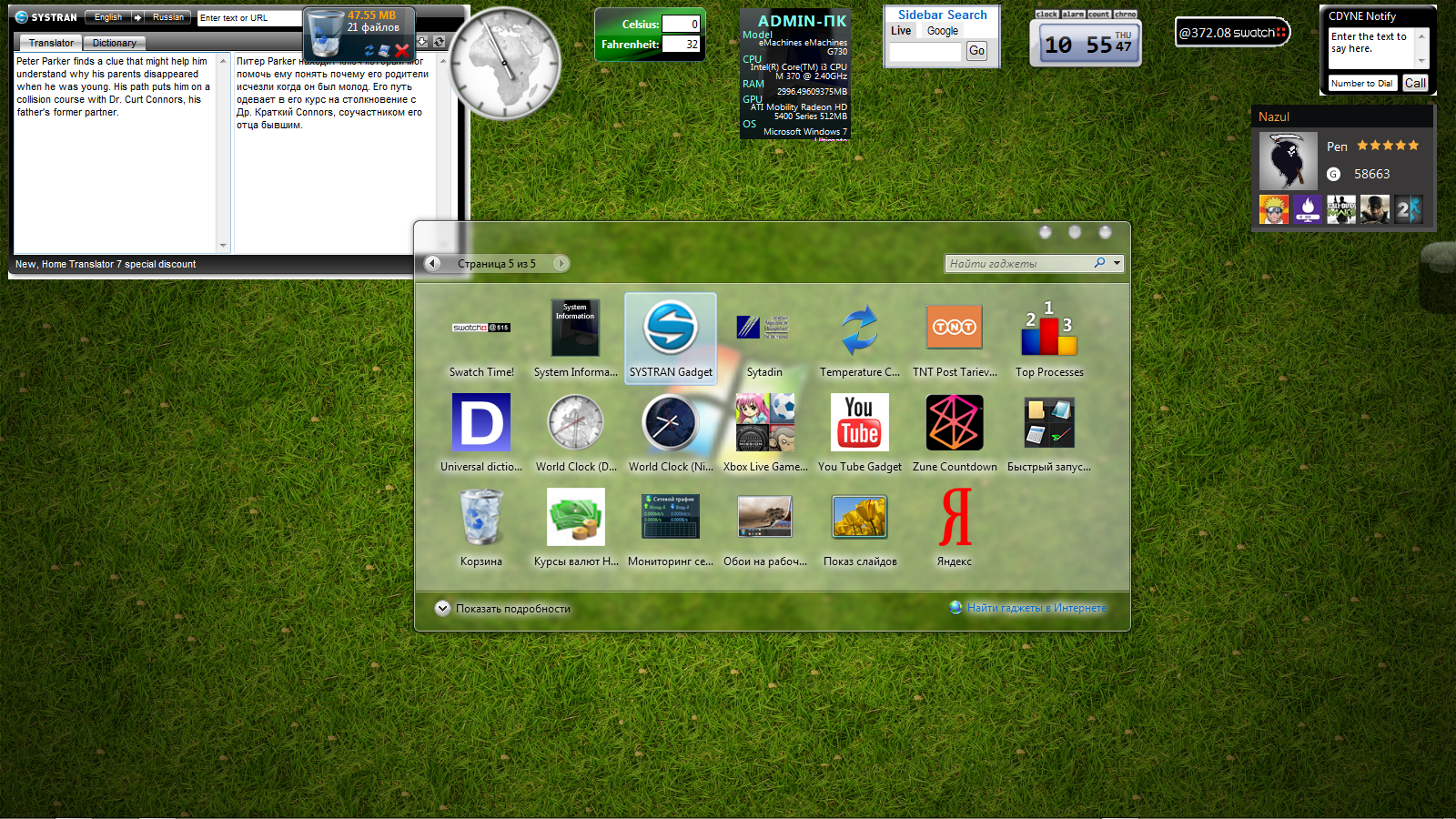Screen dimensions: 1456x819
Task: Click Go button in Sidebar Search
Action: (976, 51)
